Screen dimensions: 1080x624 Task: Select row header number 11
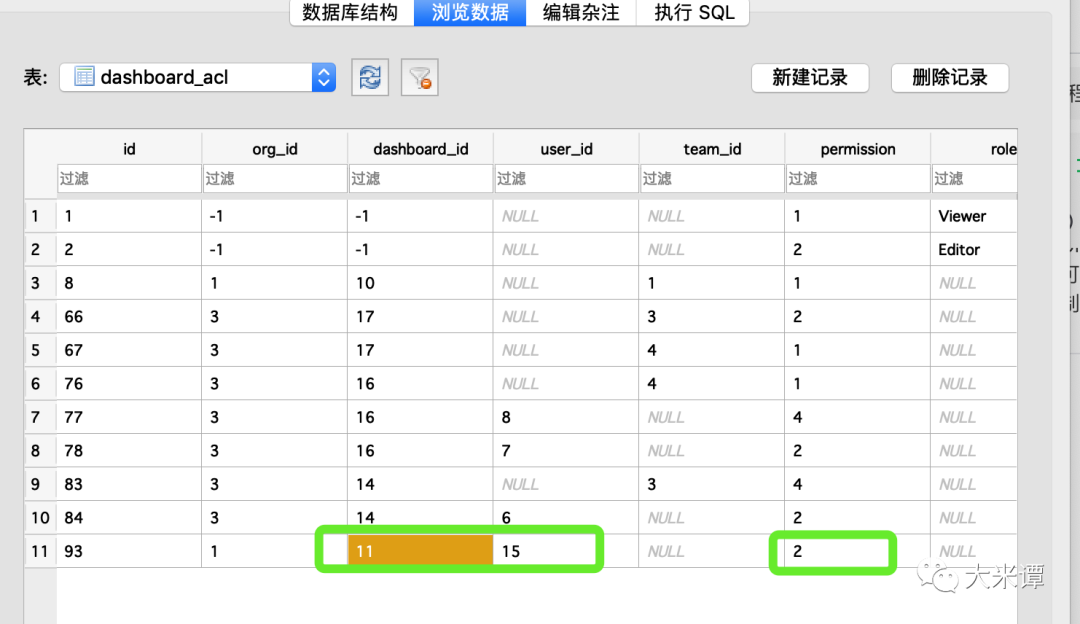tap(41, 552)
